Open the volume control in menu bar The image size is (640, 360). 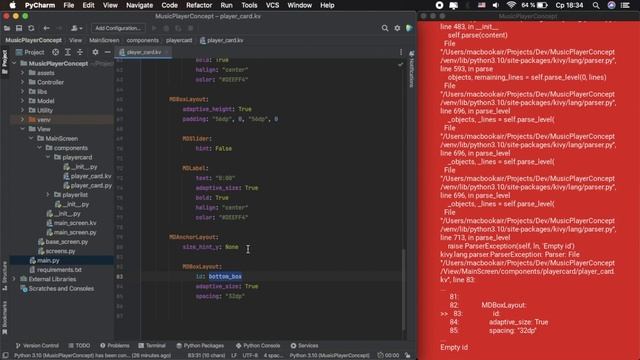496,5
